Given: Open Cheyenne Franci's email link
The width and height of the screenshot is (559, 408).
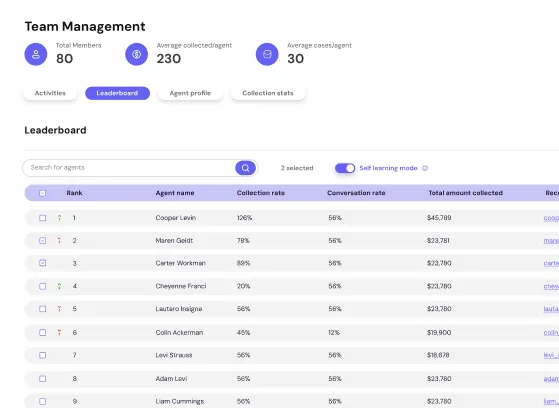Looking at the screenshot, I should coord(551,286).
